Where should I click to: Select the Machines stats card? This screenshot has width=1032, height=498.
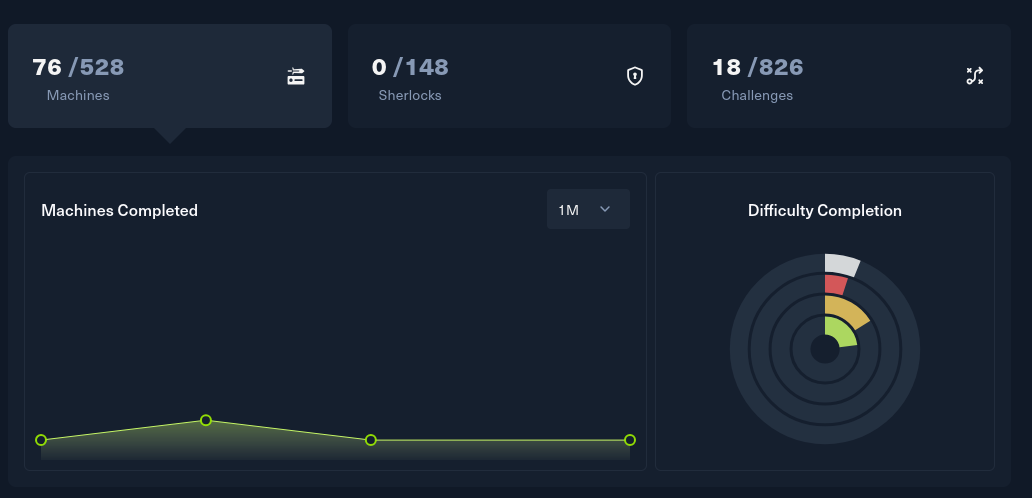170,76
